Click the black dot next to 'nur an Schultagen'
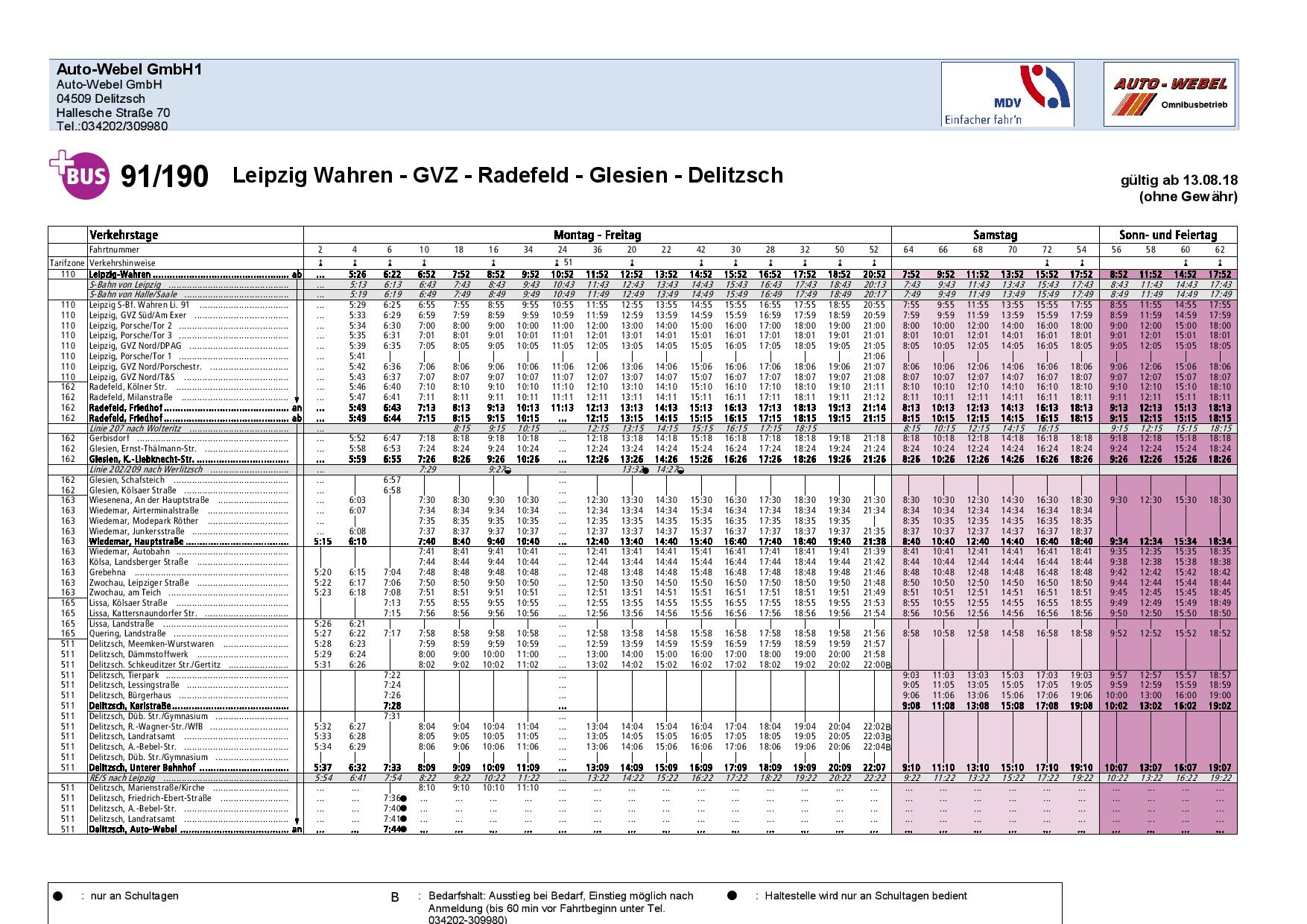Viewport: 1307px width, 924px height. [x=57, y=897]
